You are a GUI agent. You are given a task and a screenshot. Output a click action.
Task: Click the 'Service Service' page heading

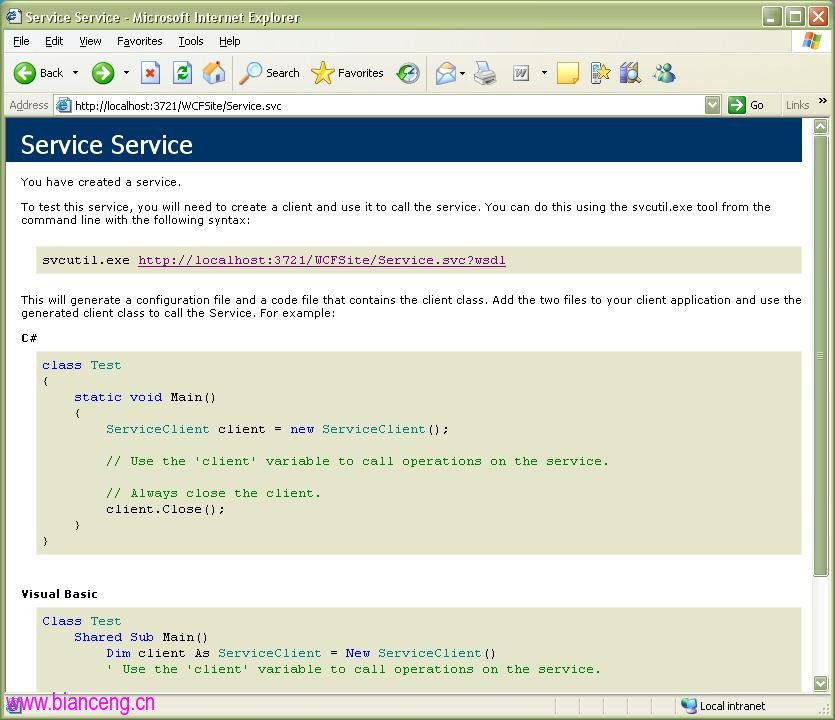107,145
